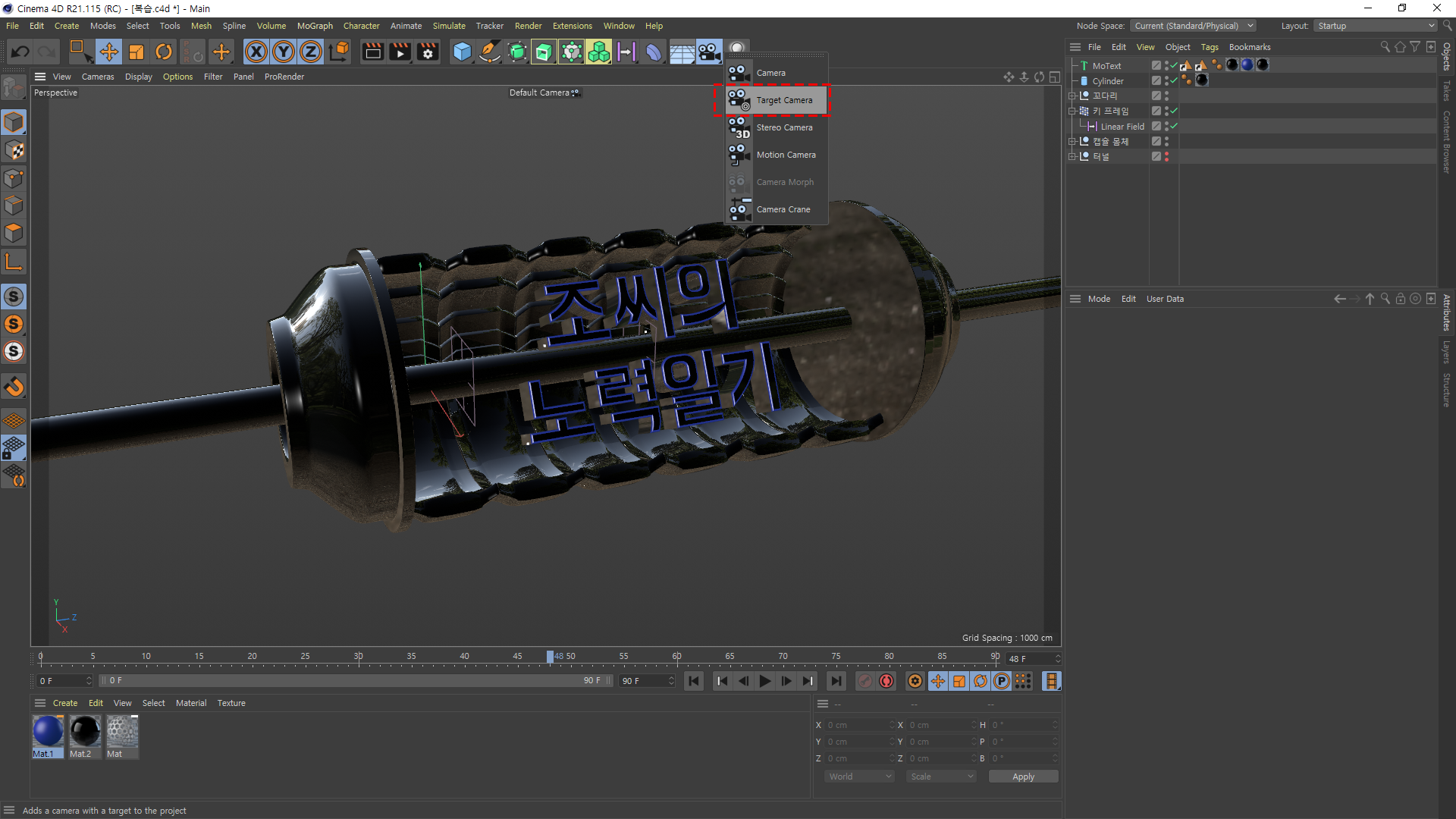Toggle Cylinder layer checkbox in Object Manager
Screen dimensions: 1456x819
pyautogui.click(x=1156, y=81)
